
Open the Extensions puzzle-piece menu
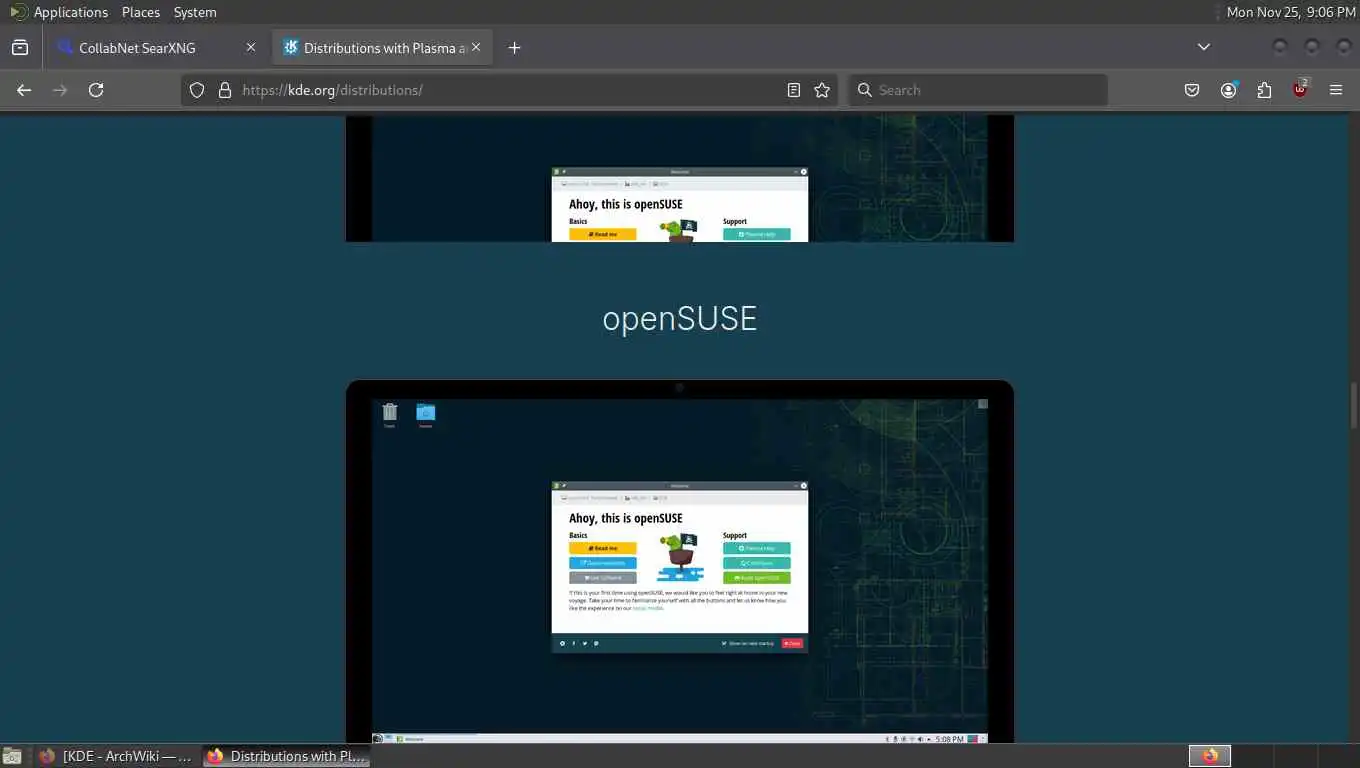click(1264, 90)
